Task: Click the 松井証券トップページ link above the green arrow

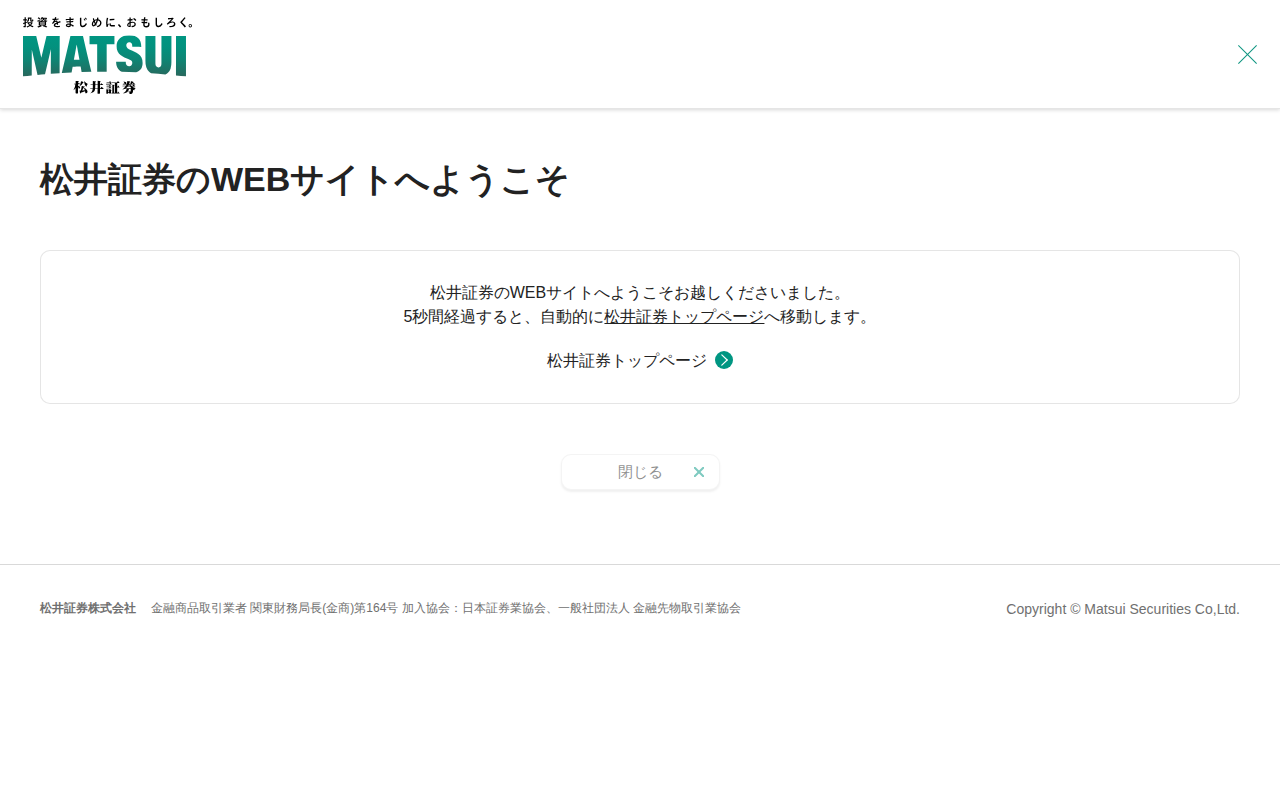Action: pos(627,361)
